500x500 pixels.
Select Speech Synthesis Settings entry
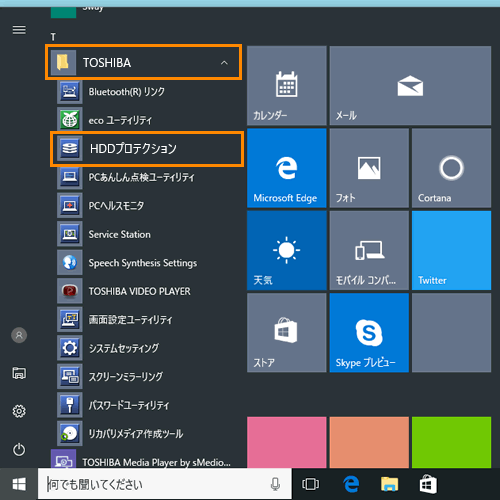tap(147, 263)
